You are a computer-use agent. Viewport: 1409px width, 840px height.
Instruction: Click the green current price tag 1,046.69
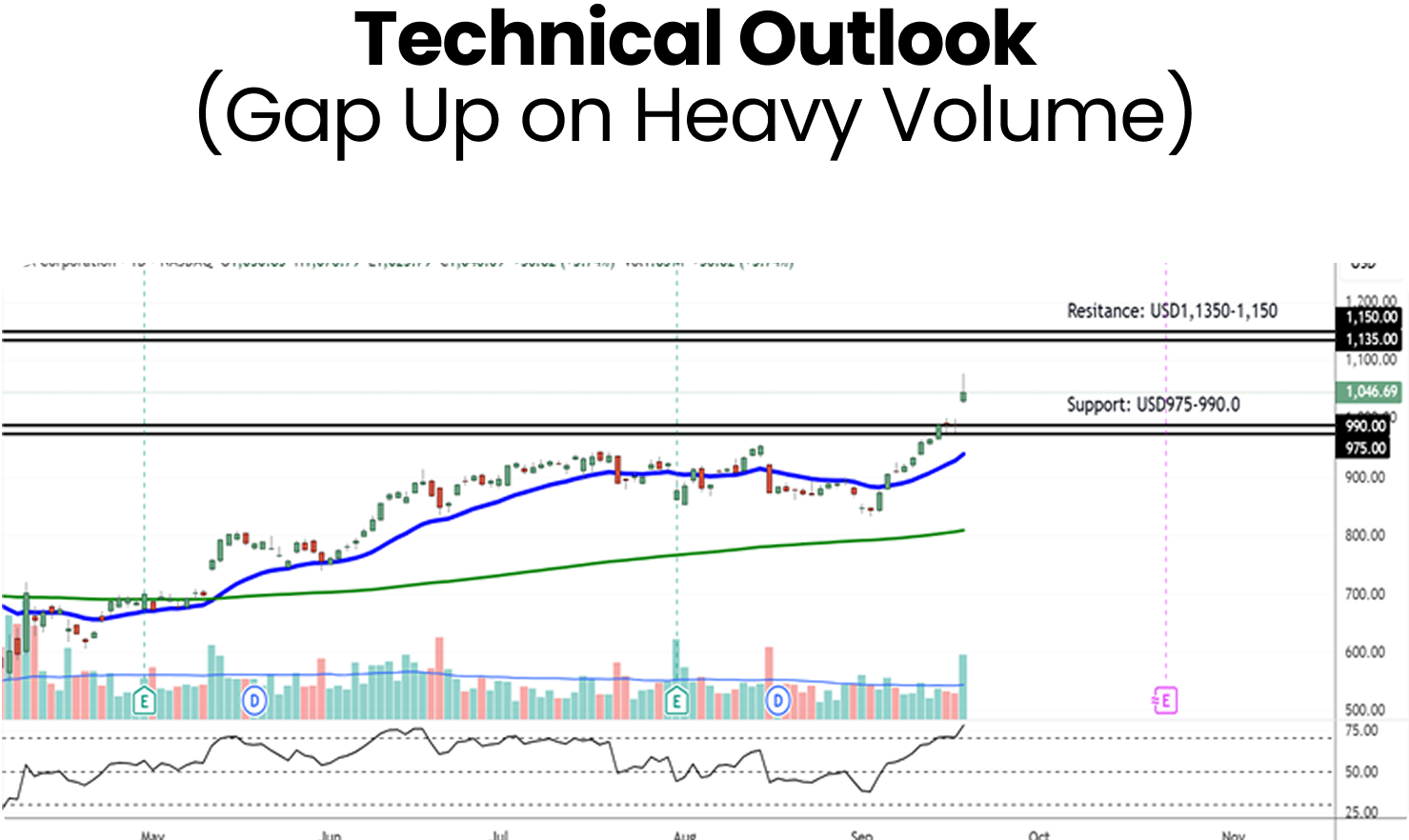[1371, 391]
